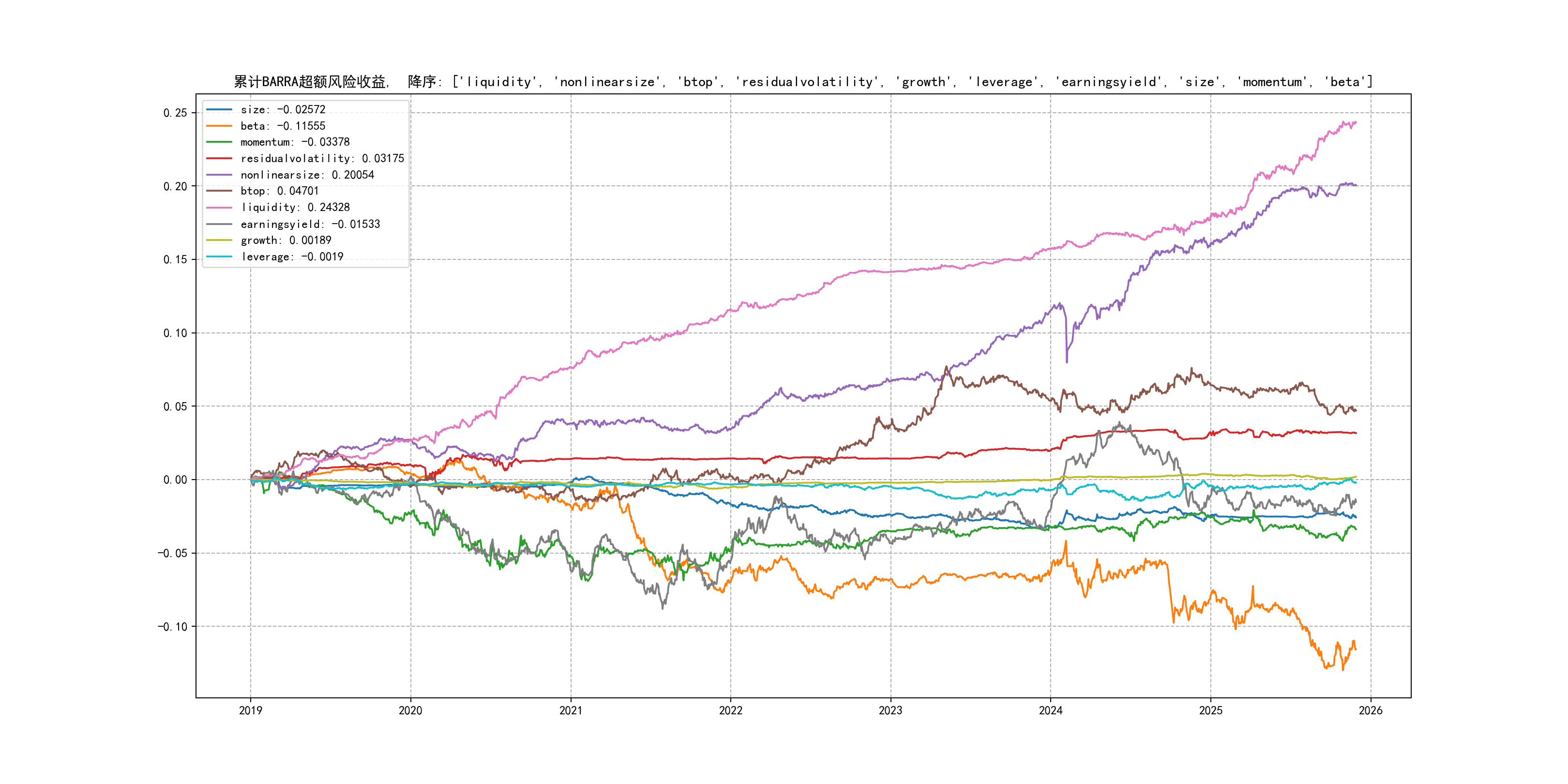Screen dimensions: 1568x784
Task: Click the size legend blue line swatch
Action: click(x=219, y=109)
